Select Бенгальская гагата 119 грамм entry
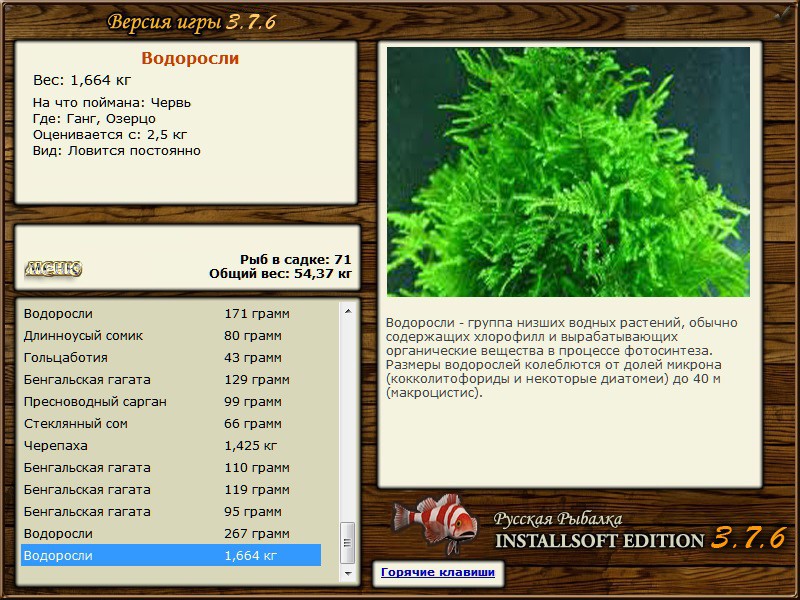800x600 pixels. (x=171, y=489)
